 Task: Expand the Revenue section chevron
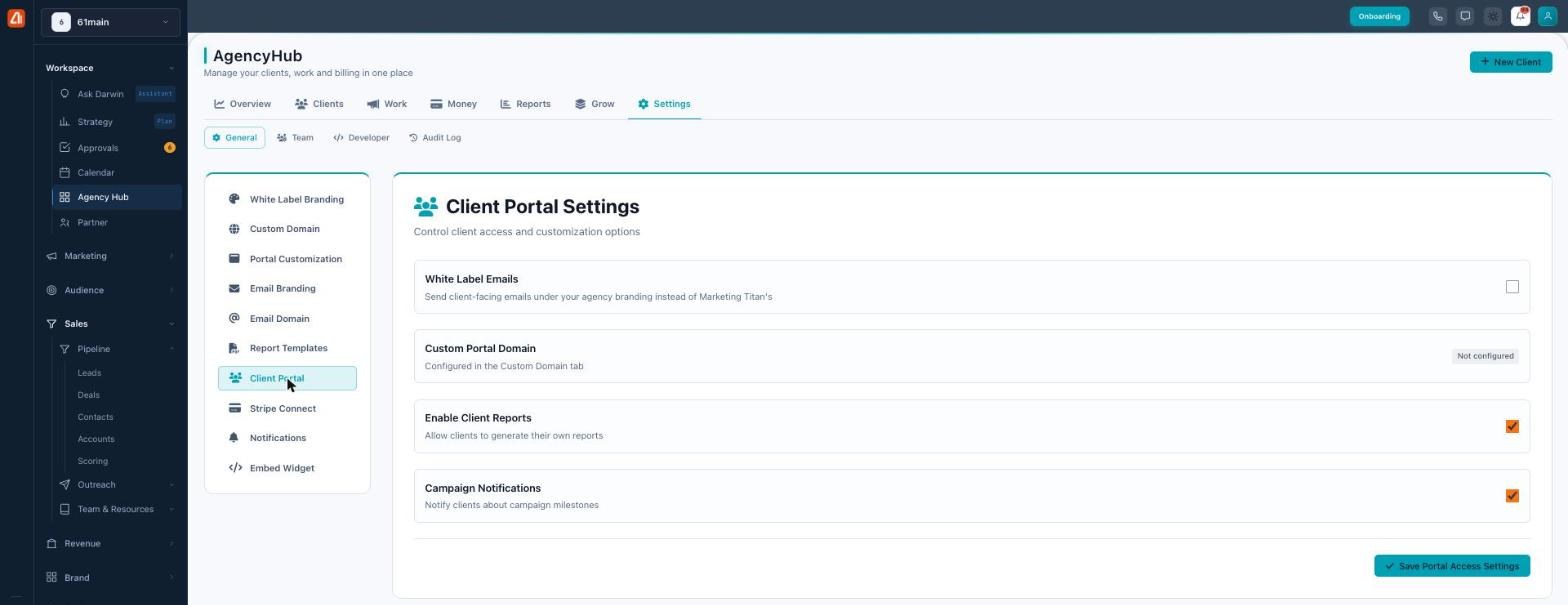171,544
